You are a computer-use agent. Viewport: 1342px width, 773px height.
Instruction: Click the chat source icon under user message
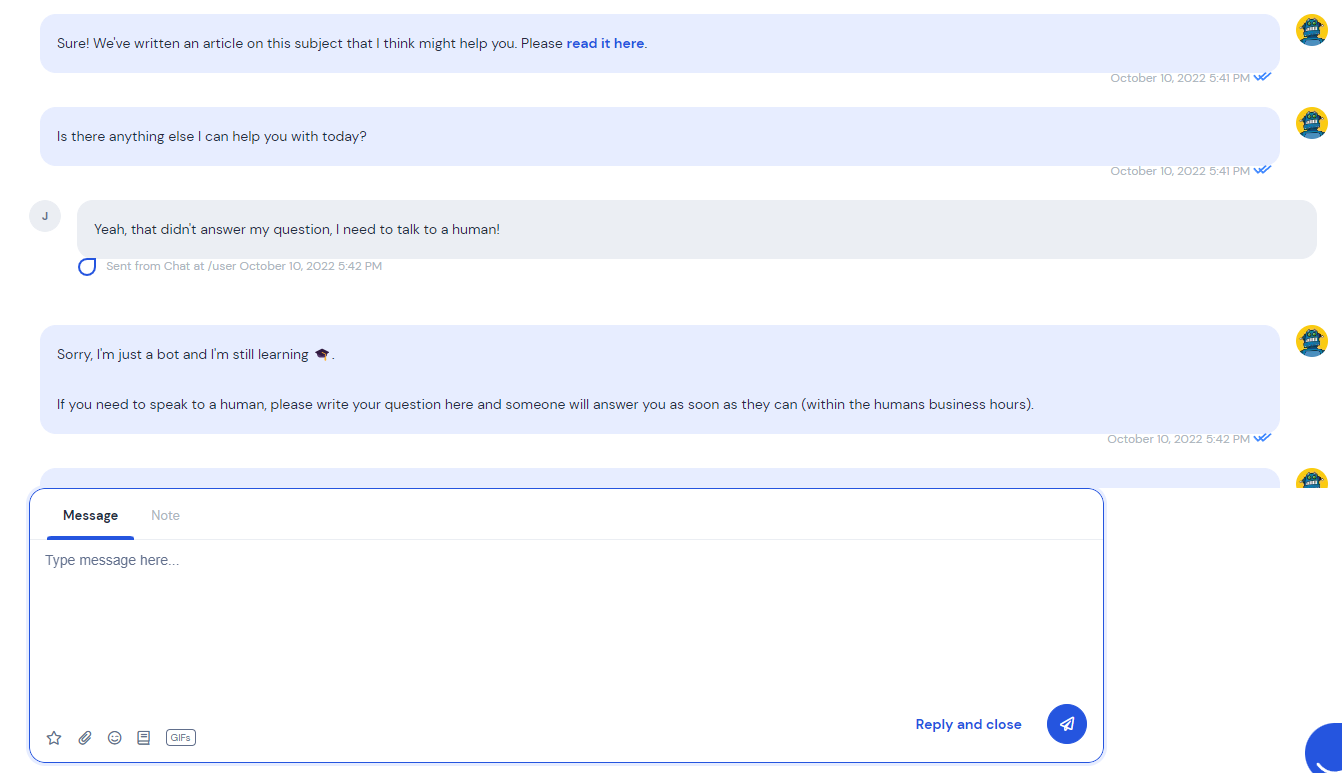(x=87, y=267)
